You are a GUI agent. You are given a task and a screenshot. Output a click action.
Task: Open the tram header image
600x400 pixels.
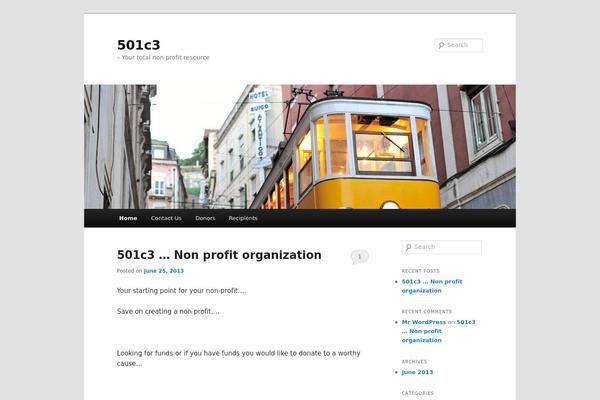(x=300, y=147)
